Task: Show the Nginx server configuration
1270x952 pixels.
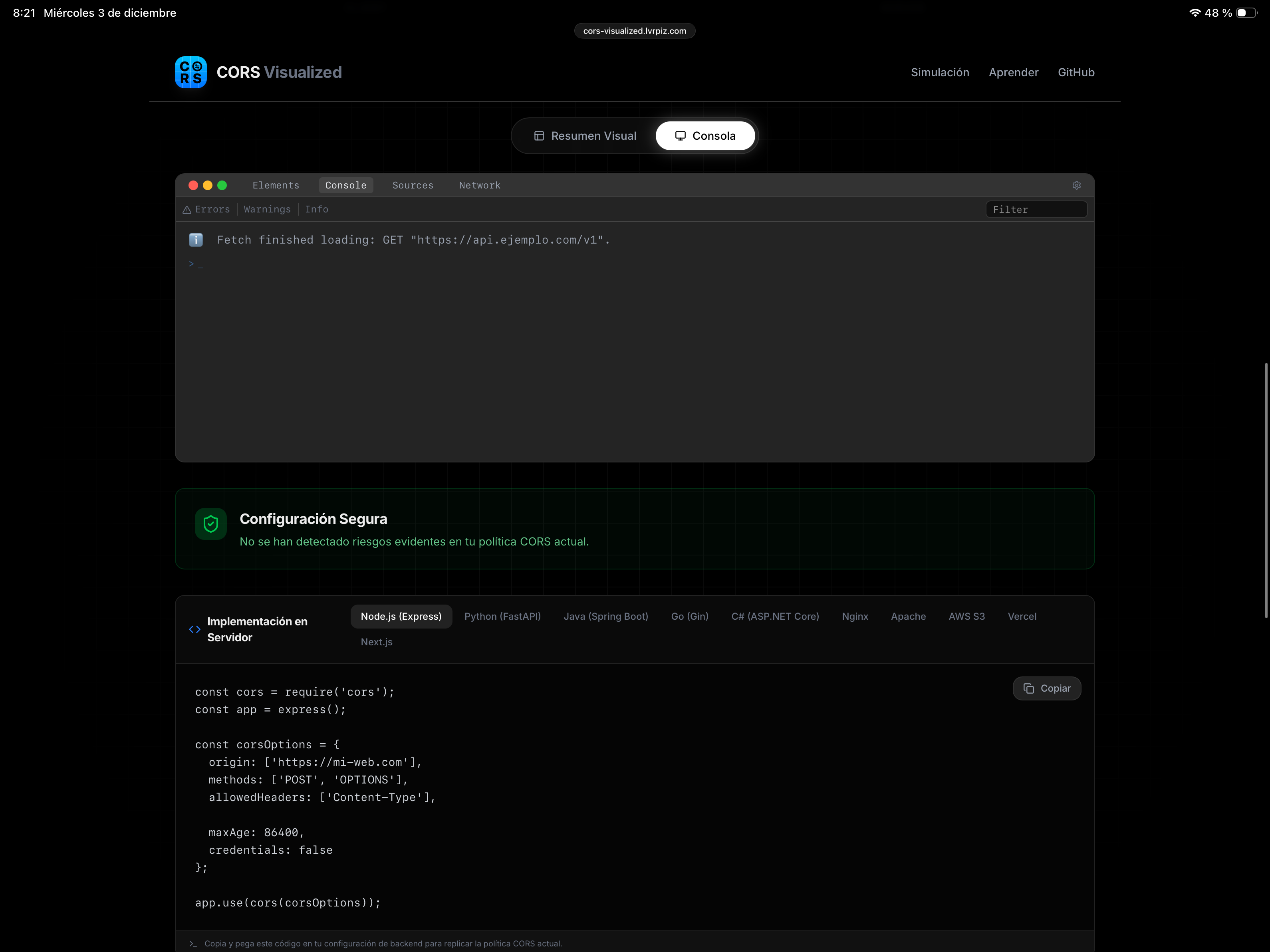Action: click(854, 616)
